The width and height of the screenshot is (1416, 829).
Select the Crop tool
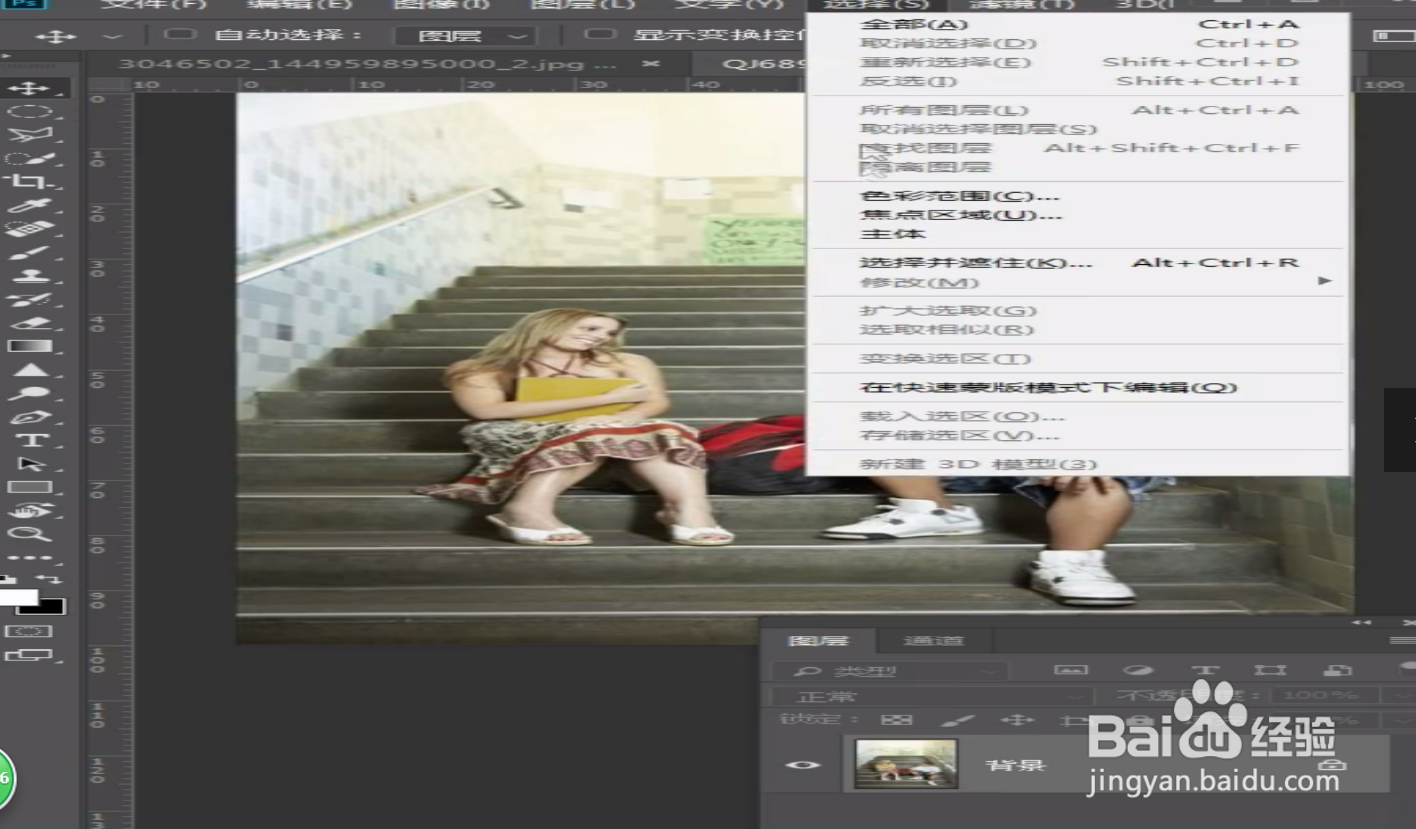[30, 182]
